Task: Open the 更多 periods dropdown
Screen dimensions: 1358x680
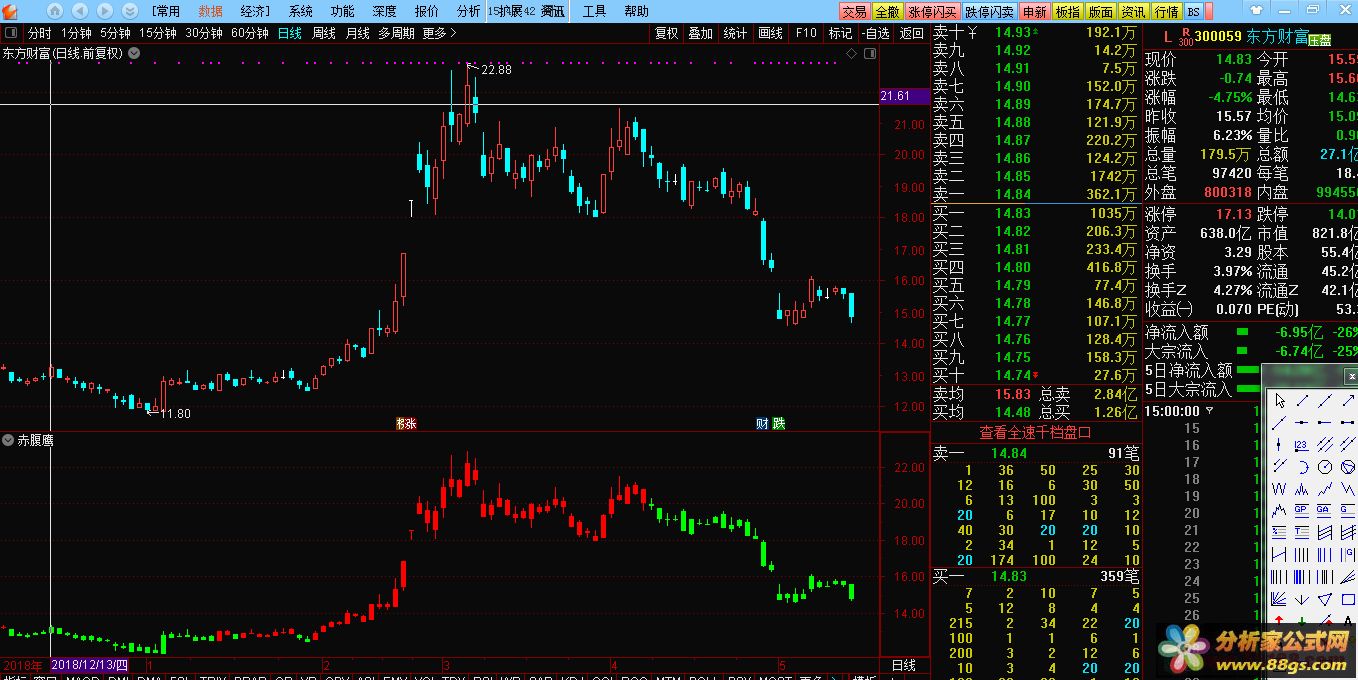Action: tap(439, 33)
